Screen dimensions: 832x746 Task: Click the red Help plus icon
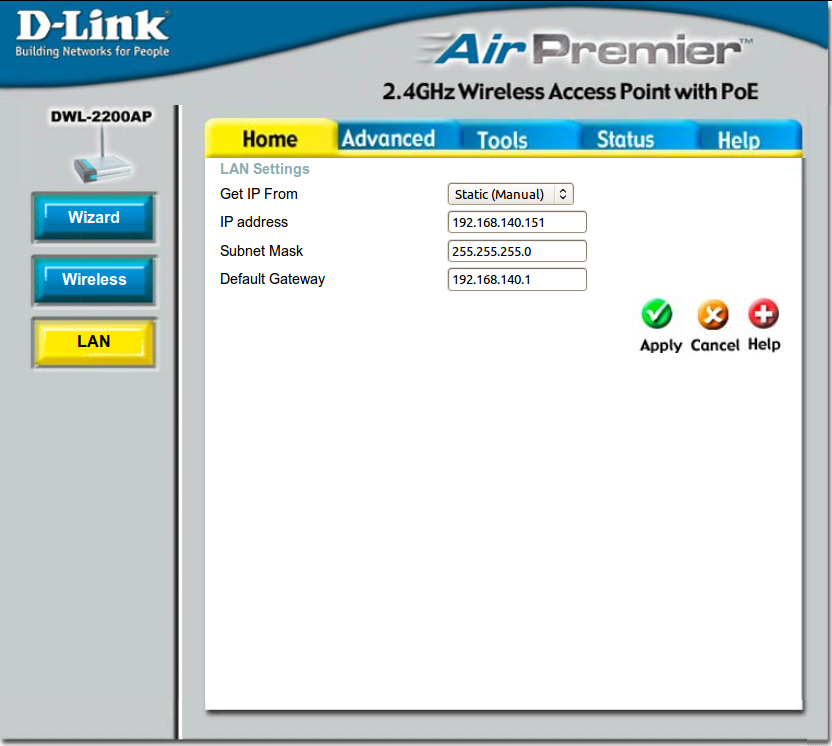tap(763, 315)
